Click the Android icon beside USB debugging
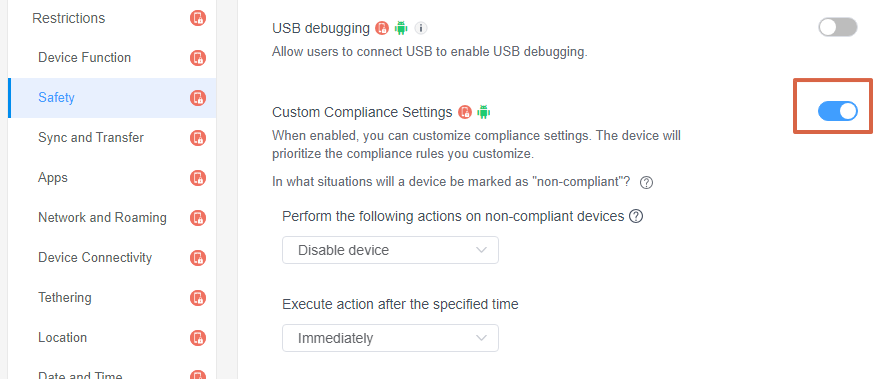The width and height of the screenshot is (877, 379). pyautogui.click(x=401, y=27)
